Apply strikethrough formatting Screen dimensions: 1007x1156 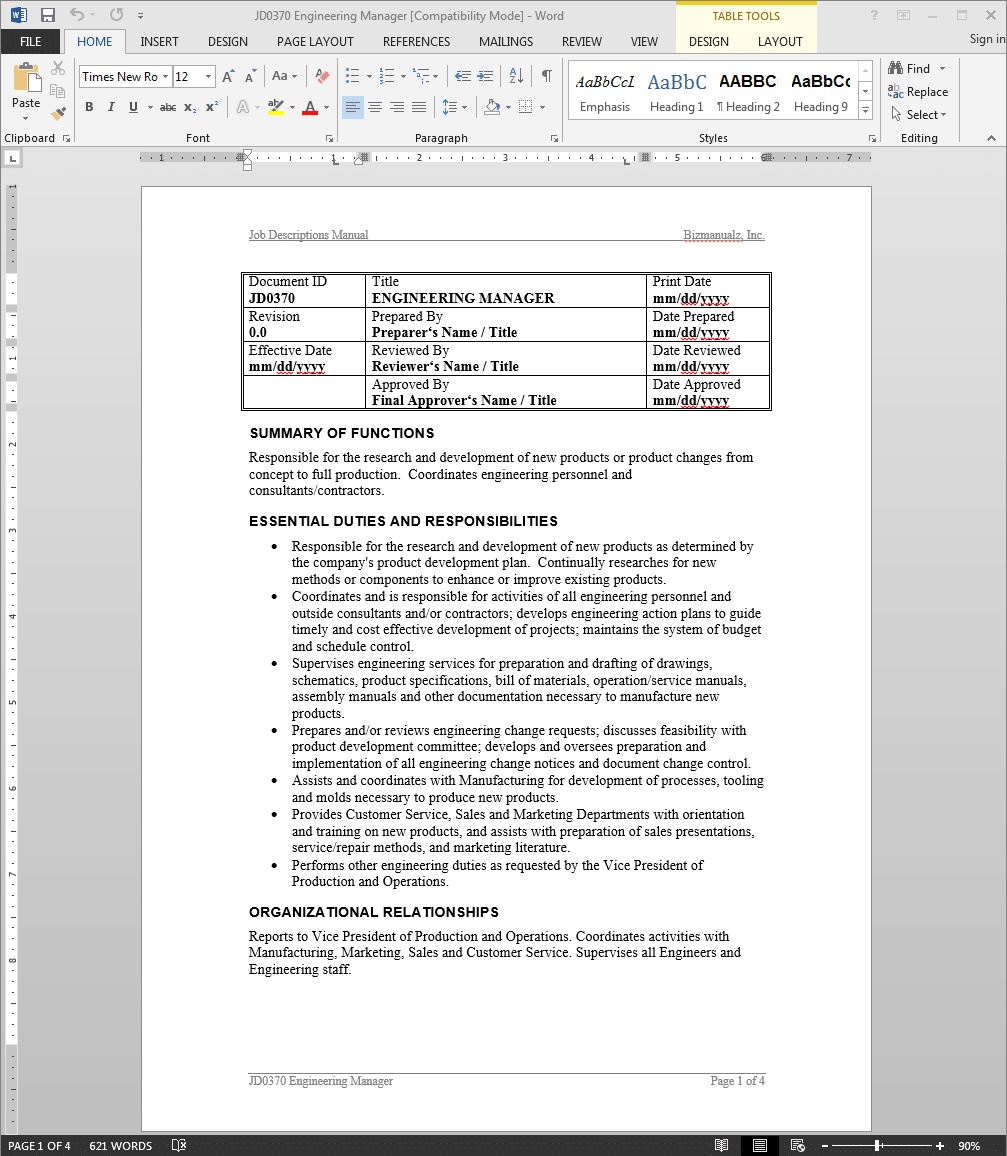tap(168, 108)
